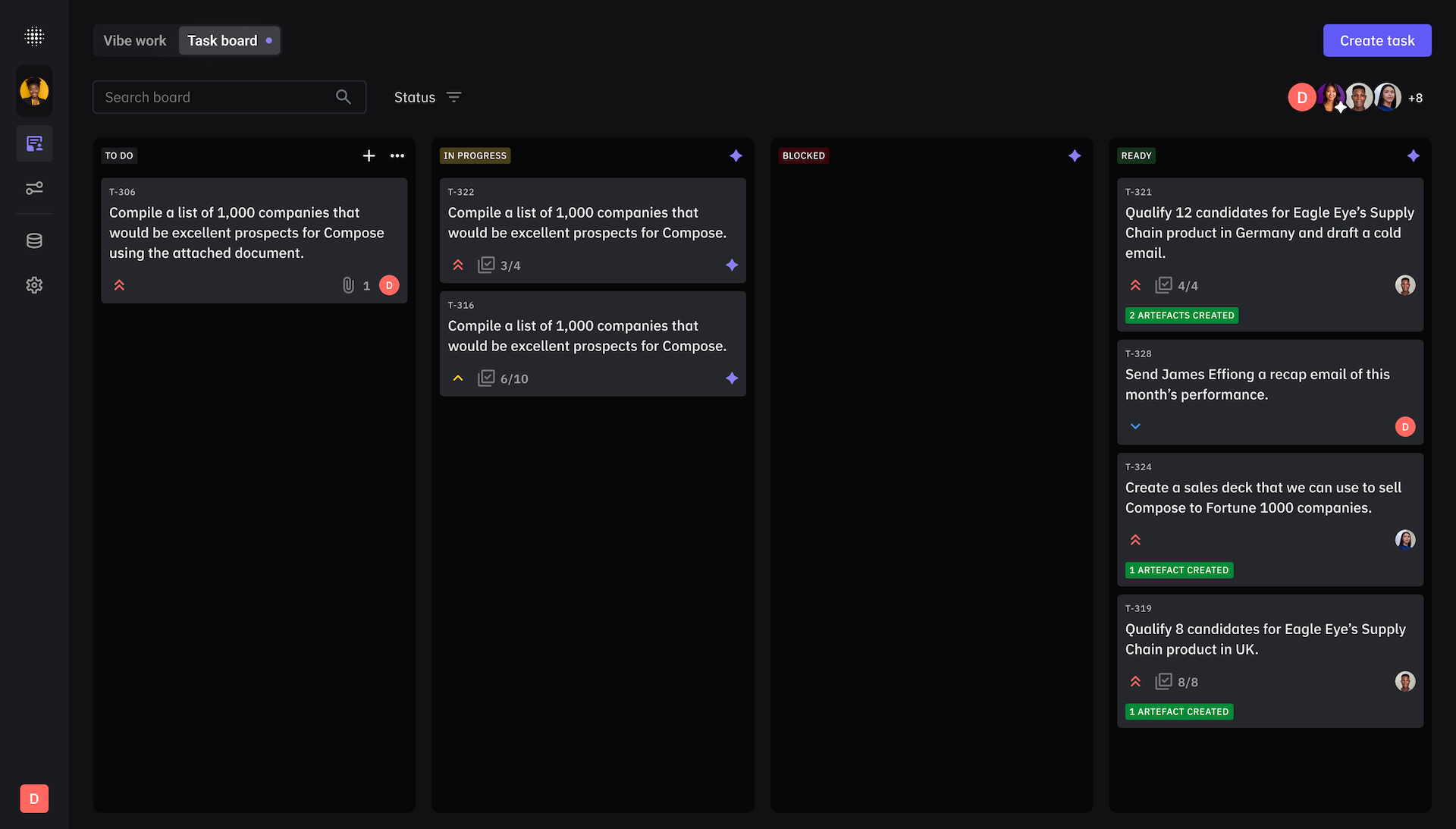
Task: Open user profile avatar in sidebar
Action: pyautogui.click(x=34, y=91)
